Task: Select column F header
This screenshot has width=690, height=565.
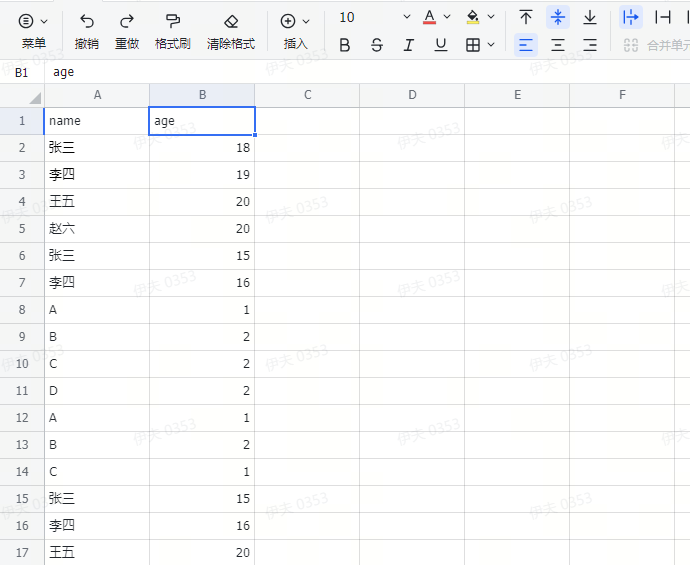Action: point(622,95)
